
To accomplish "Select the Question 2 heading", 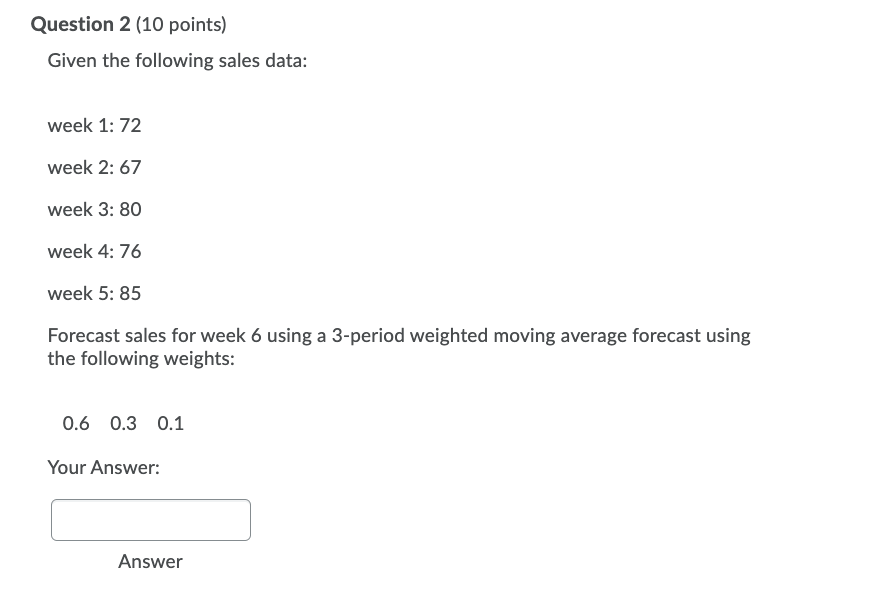I will (x=80, y=24).
